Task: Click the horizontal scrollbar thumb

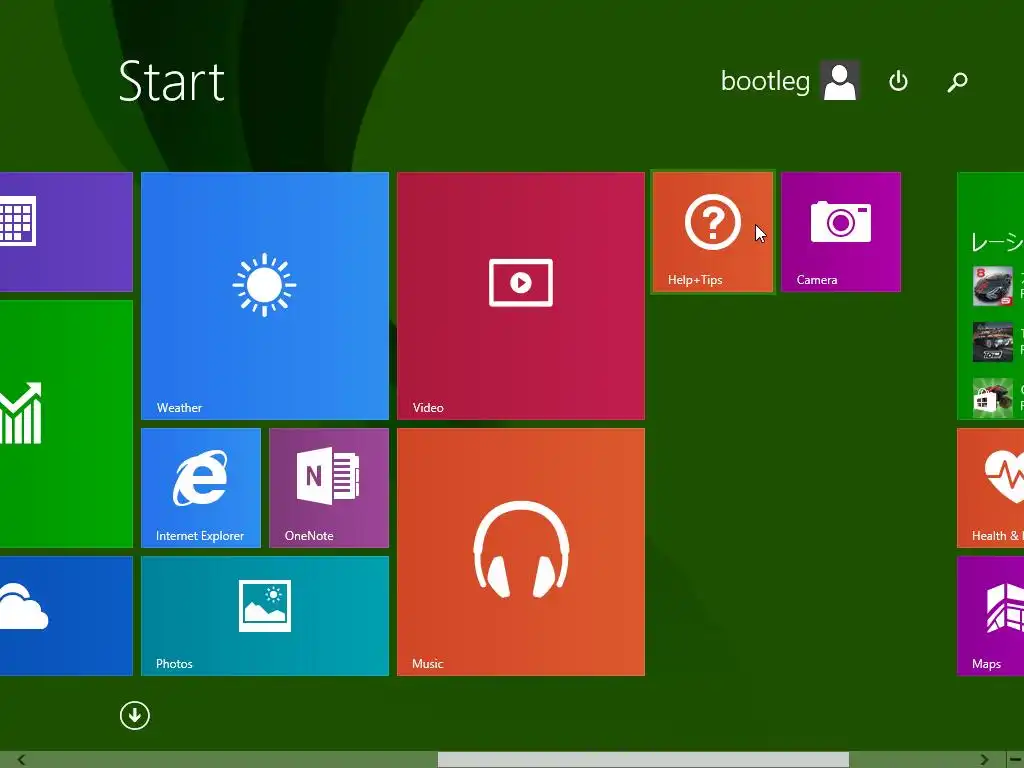Action: coord(643,760)
